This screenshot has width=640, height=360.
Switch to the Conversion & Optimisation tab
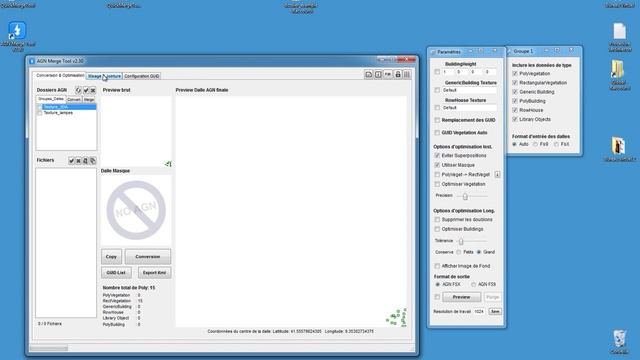(x=60, y=76)
